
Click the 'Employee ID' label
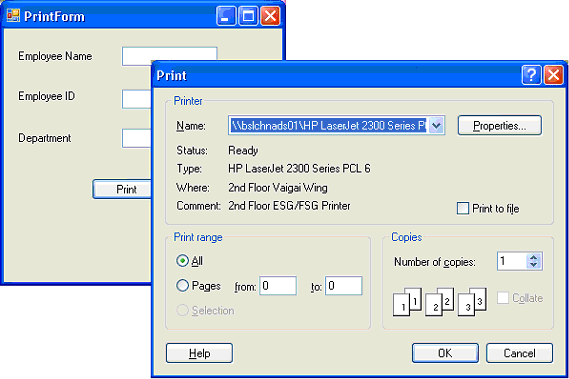click(x=47, y=96)
